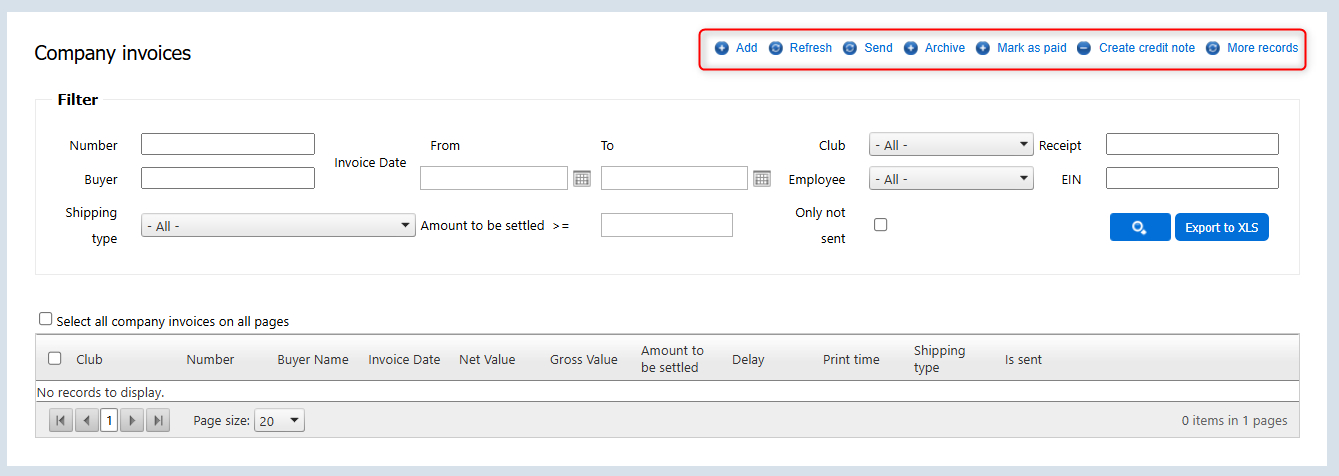This screenshot has height=476, width=1339.
Task: Expand the Shipping type dropdown
Action: 277,226
